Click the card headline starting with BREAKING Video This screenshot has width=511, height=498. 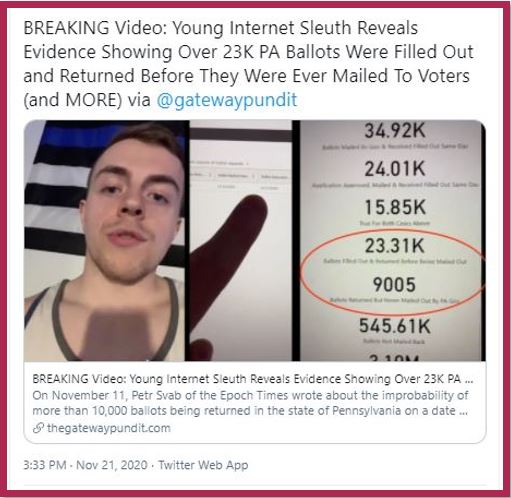tap(253, 379)
